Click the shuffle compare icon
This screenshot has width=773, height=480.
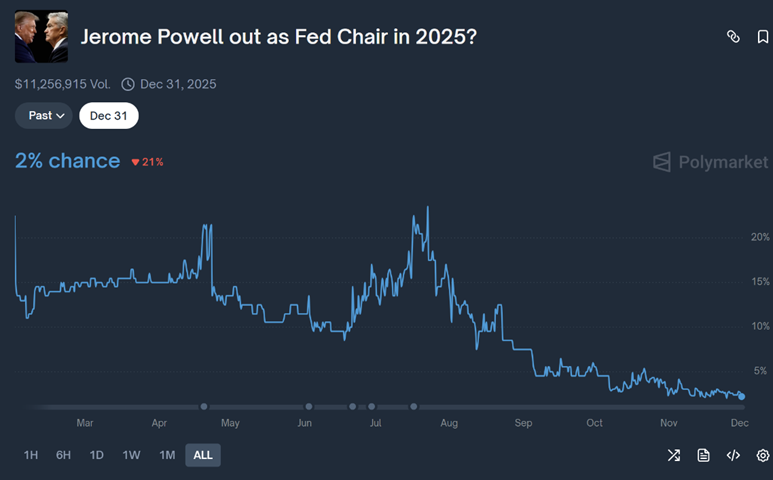click(x=674, y=455)
